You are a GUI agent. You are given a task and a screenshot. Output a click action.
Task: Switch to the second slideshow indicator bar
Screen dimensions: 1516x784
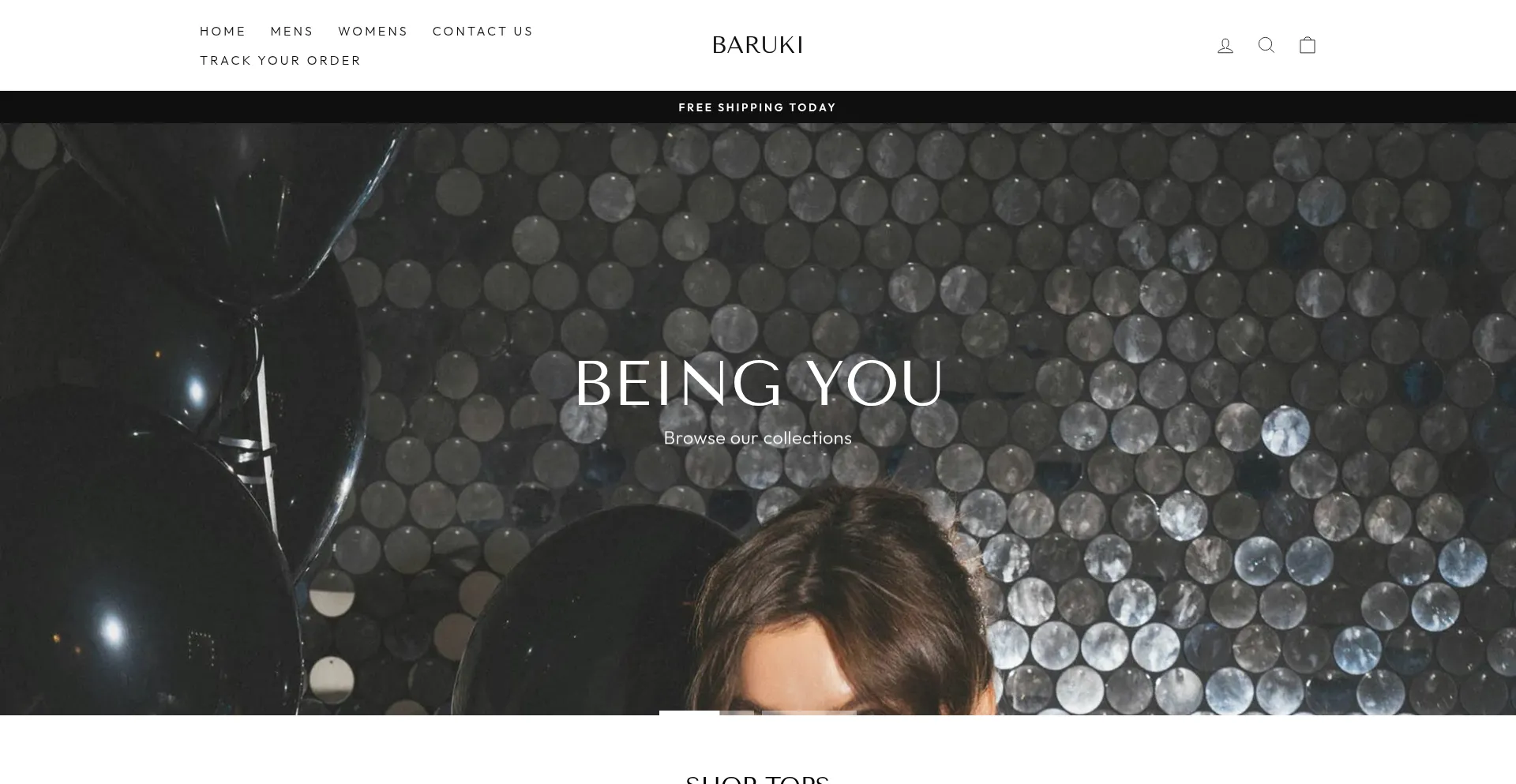click(x=809, y=713)
